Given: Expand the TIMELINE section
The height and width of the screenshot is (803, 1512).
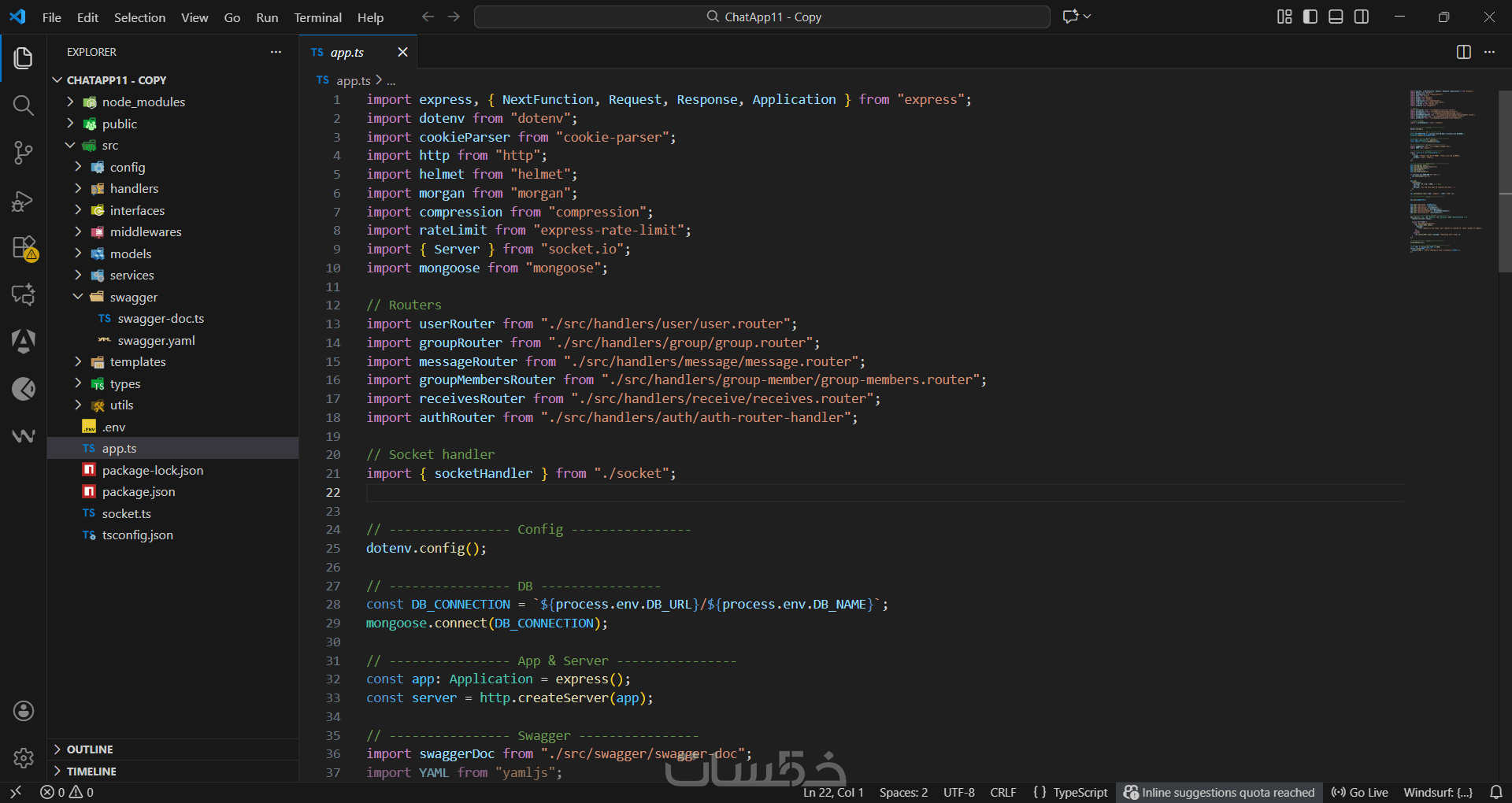Looking at the screenshot, I should [x=91, y=772].
